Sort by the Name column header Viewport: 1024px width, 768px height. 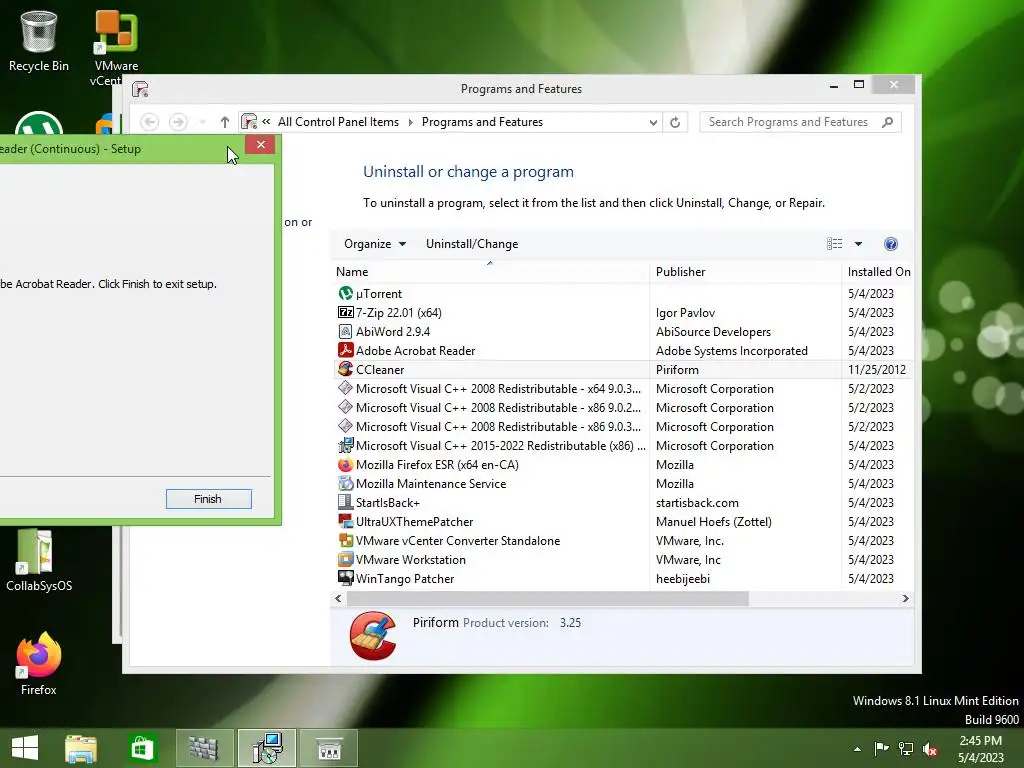pyautogui.click(x=490, y=272)
